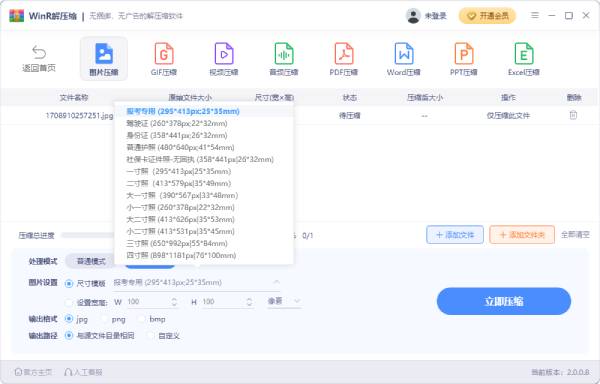Open the PDF压缩 tool
This screenshot has height=384, width=600.
tap(344, 59)
